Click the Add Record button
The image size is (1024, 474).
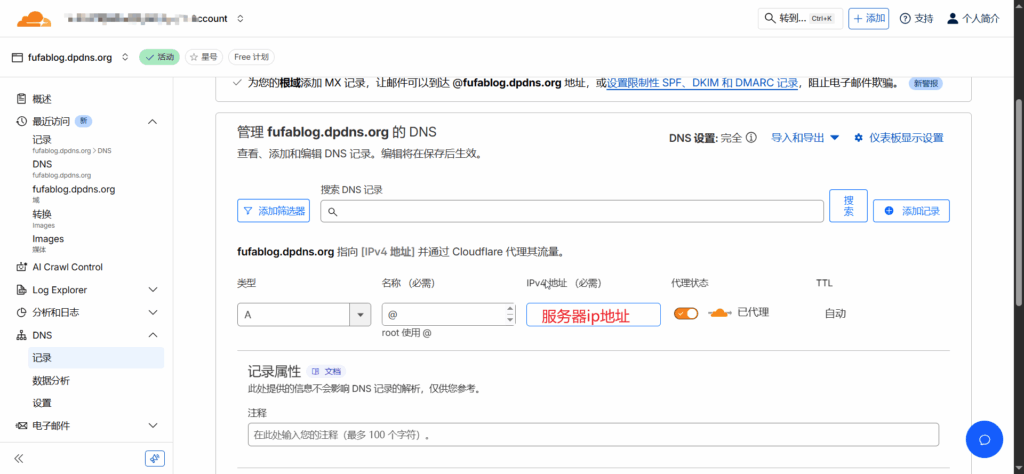pos(911,211)
